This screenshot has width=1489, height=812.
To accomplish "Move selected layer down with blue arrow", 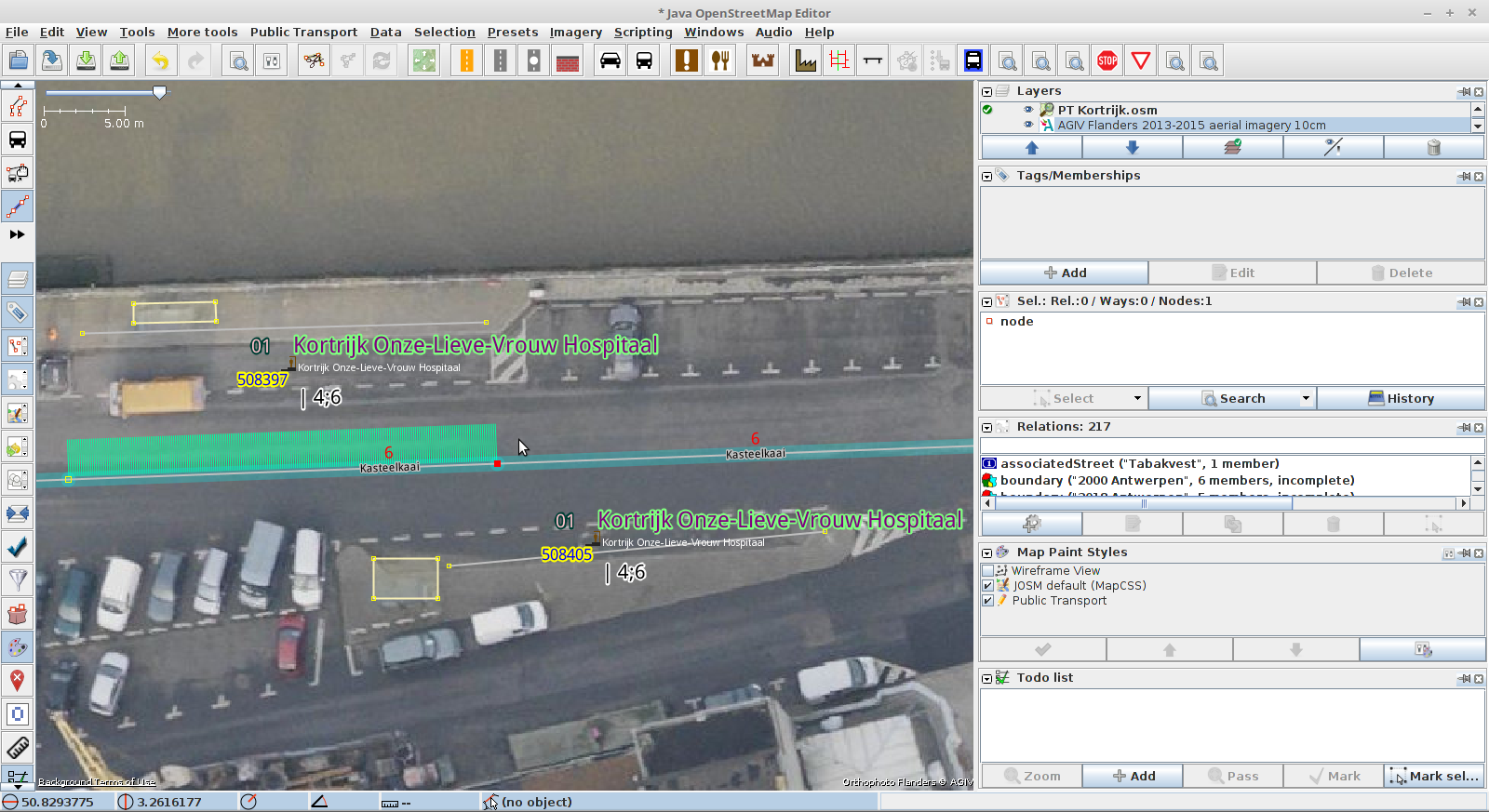I will coord(1132,147).
